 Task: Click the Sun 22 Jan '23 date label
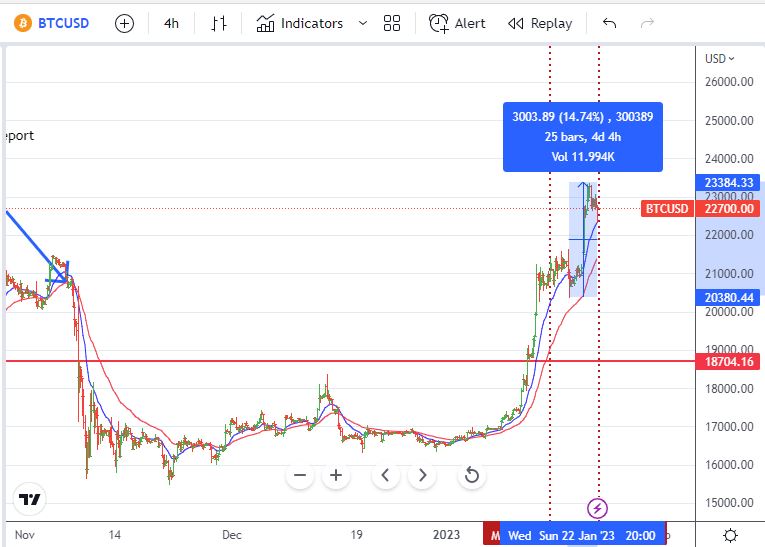coord(576,535)
